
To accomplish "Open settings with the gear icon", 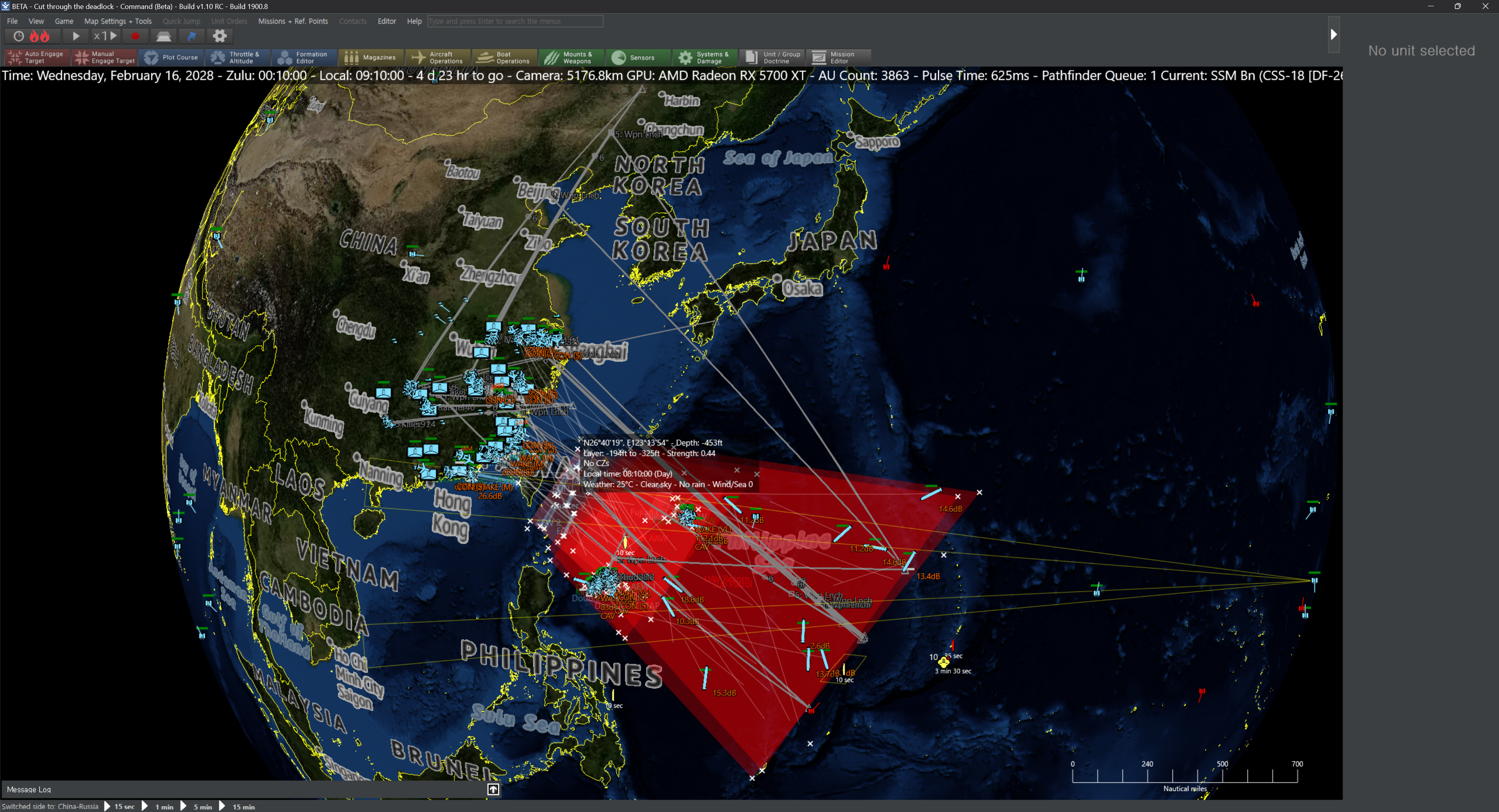I will click(219, 36).
